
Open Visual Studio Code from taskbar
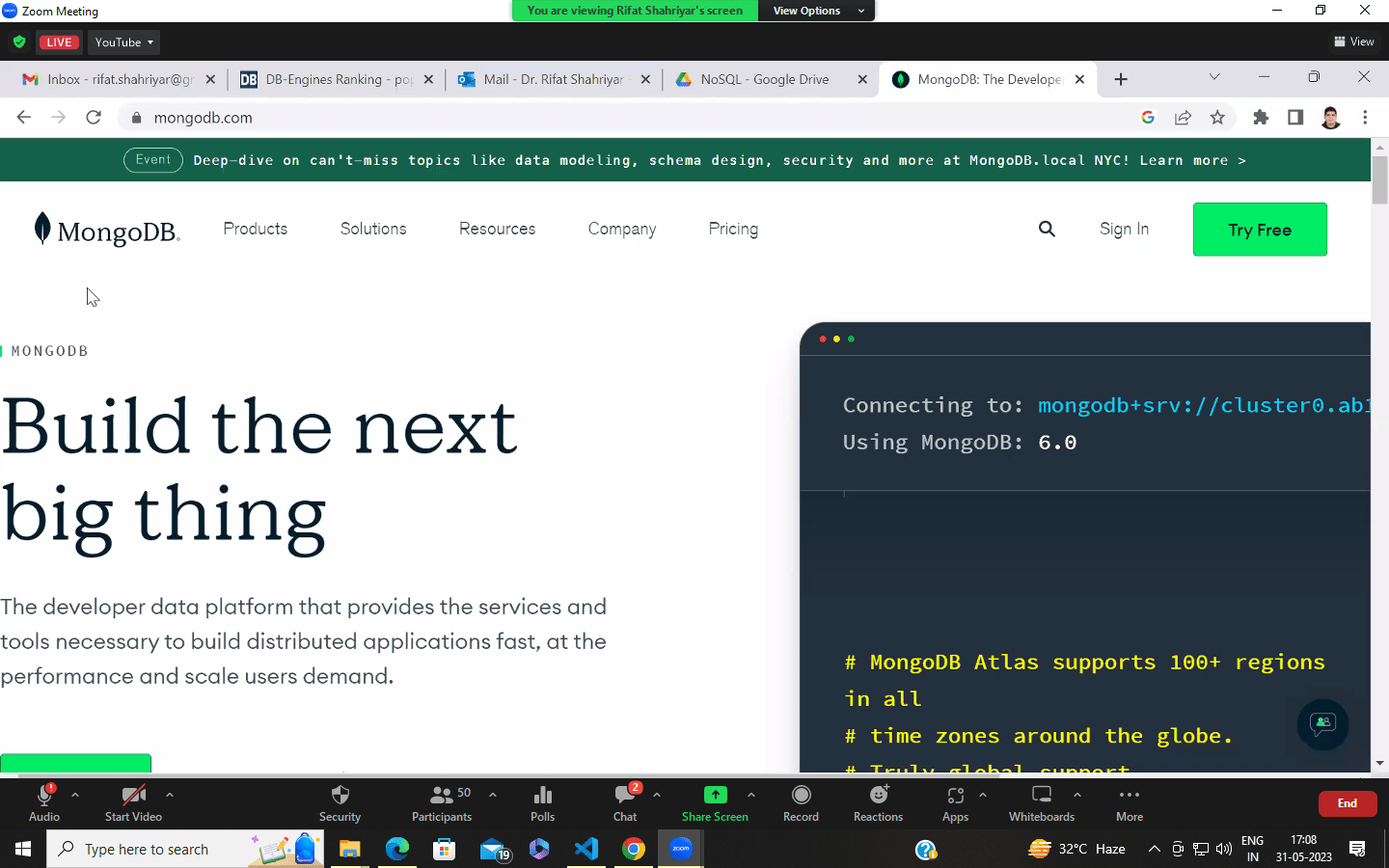click(x=586, y=849)
